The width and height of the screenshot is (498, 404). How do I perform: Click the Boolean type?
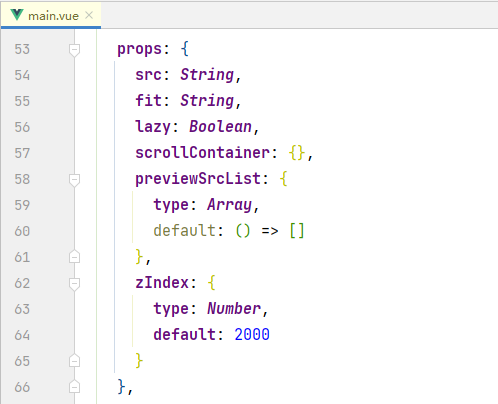220,127
